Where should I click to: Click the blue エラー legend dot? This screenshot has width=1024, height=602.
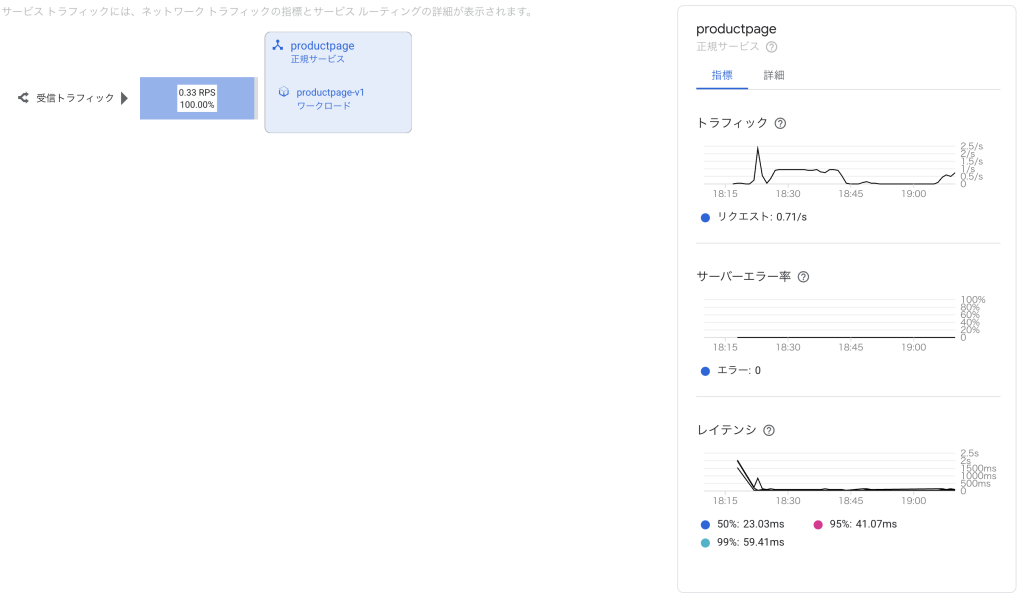705,371
